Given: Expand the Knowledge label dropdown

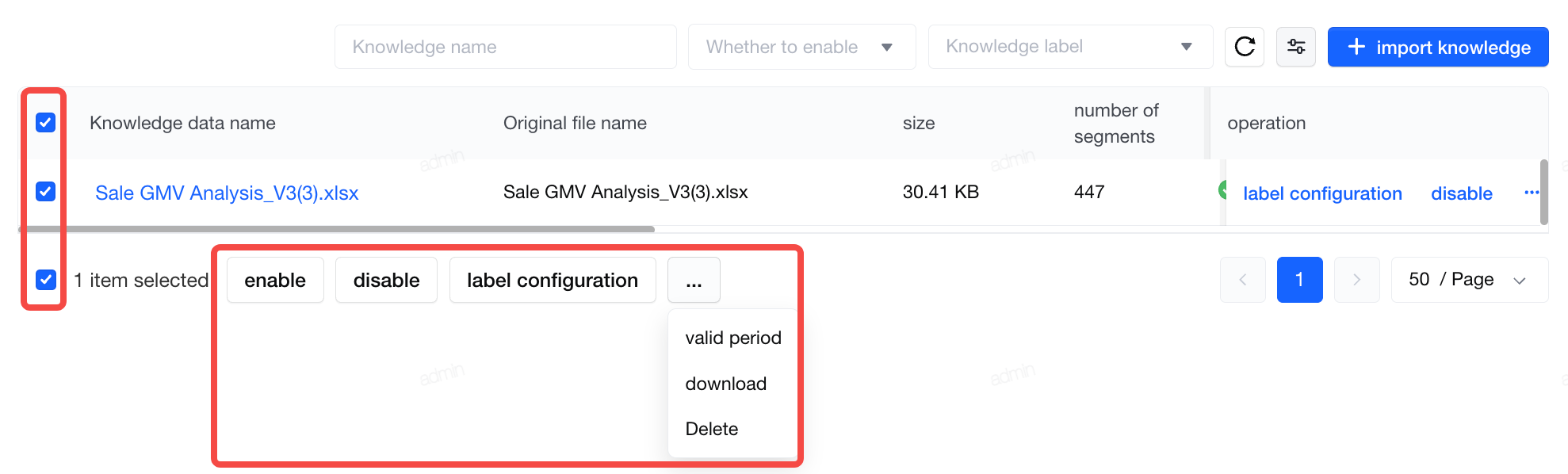Looking at the screenshot, I should 1070,47.
